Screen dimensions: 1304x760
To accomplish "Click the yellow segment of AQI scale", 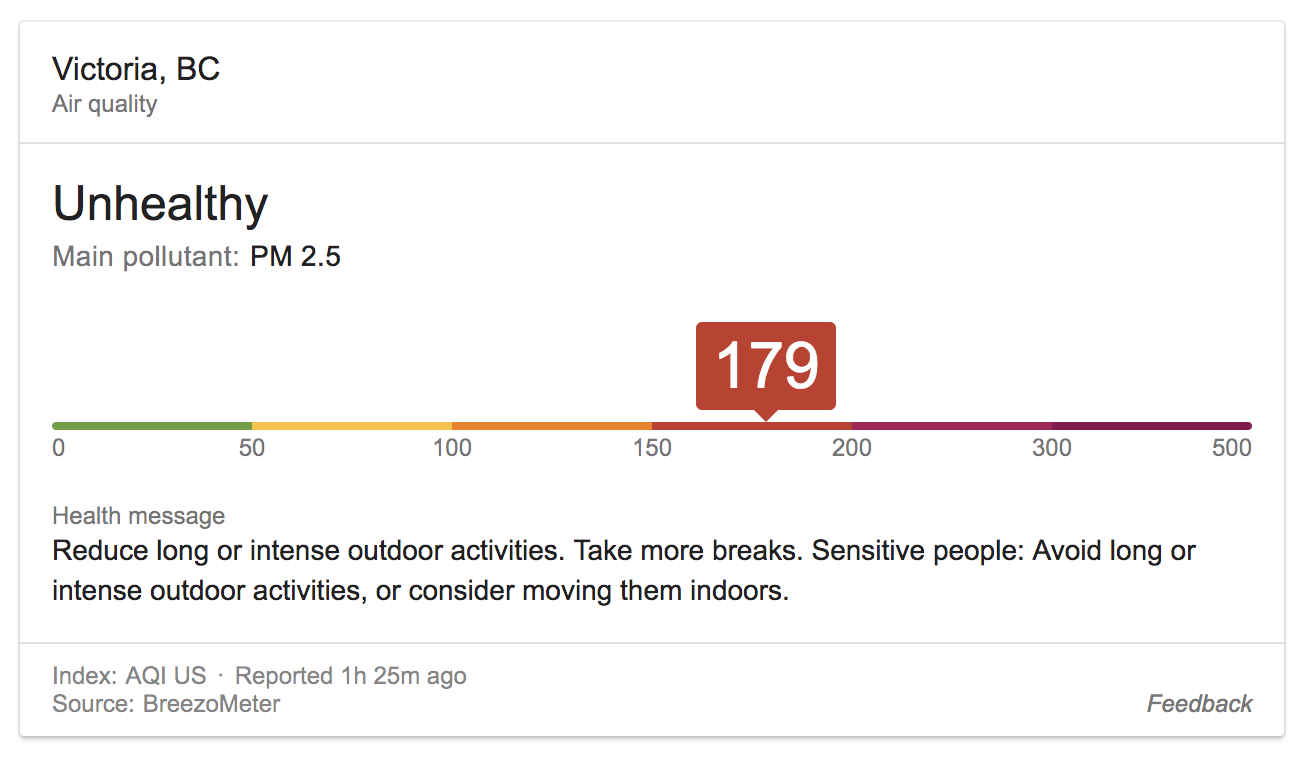I will pos(352,426).
